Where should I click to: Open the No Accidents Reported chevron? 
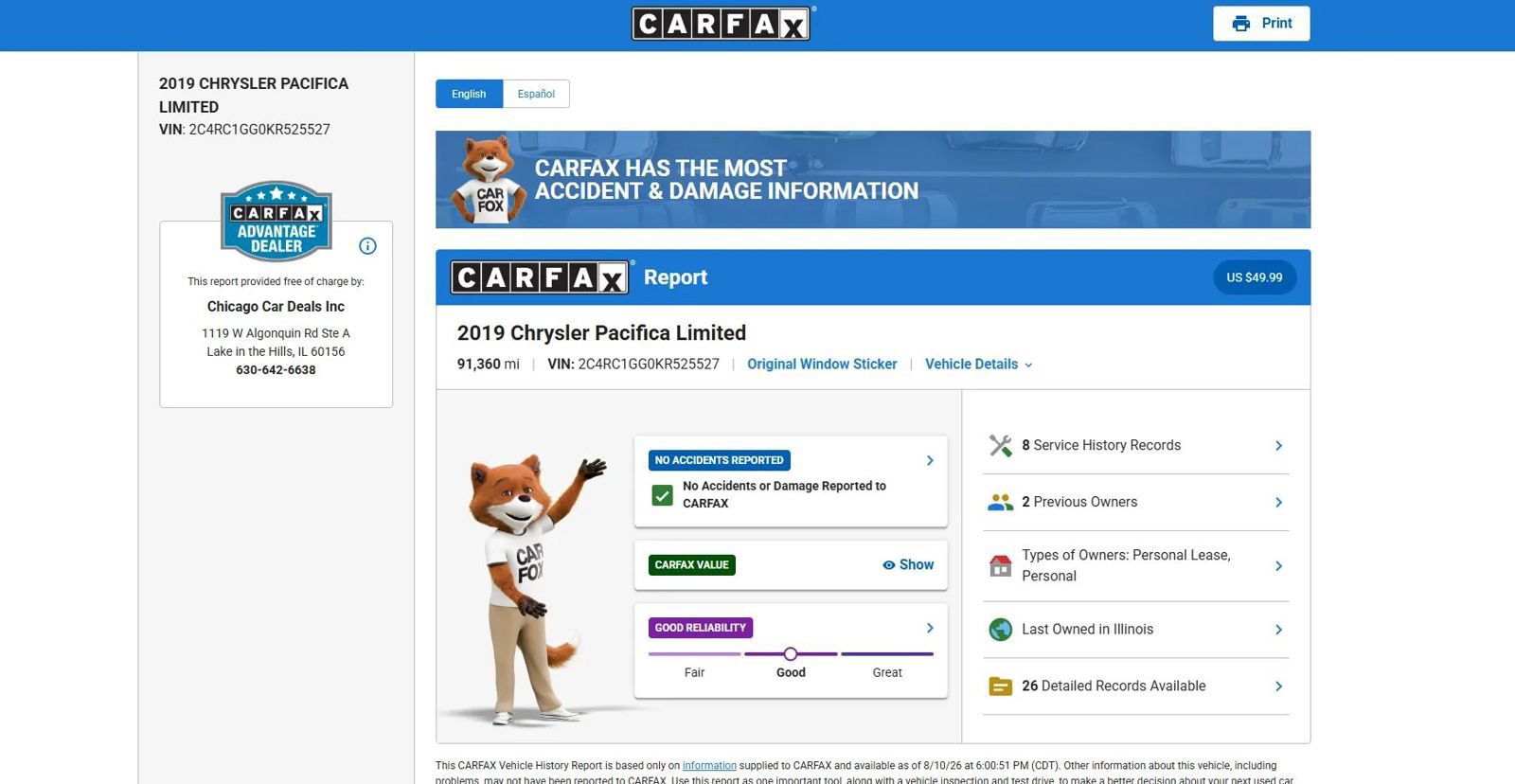pyautogui.click(x=930, y=460)
